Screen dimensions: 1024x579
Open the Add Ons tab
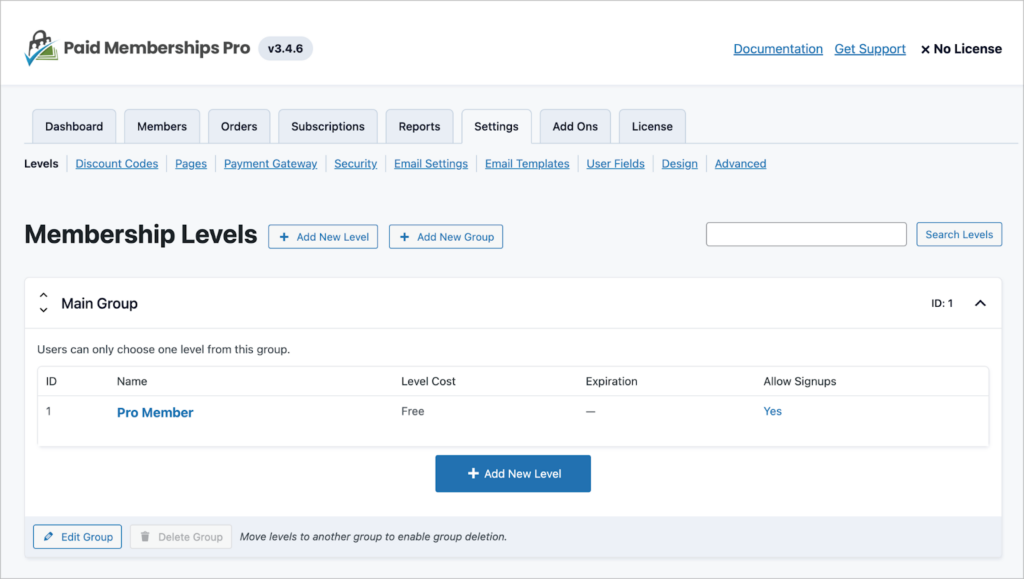(575, 126)
